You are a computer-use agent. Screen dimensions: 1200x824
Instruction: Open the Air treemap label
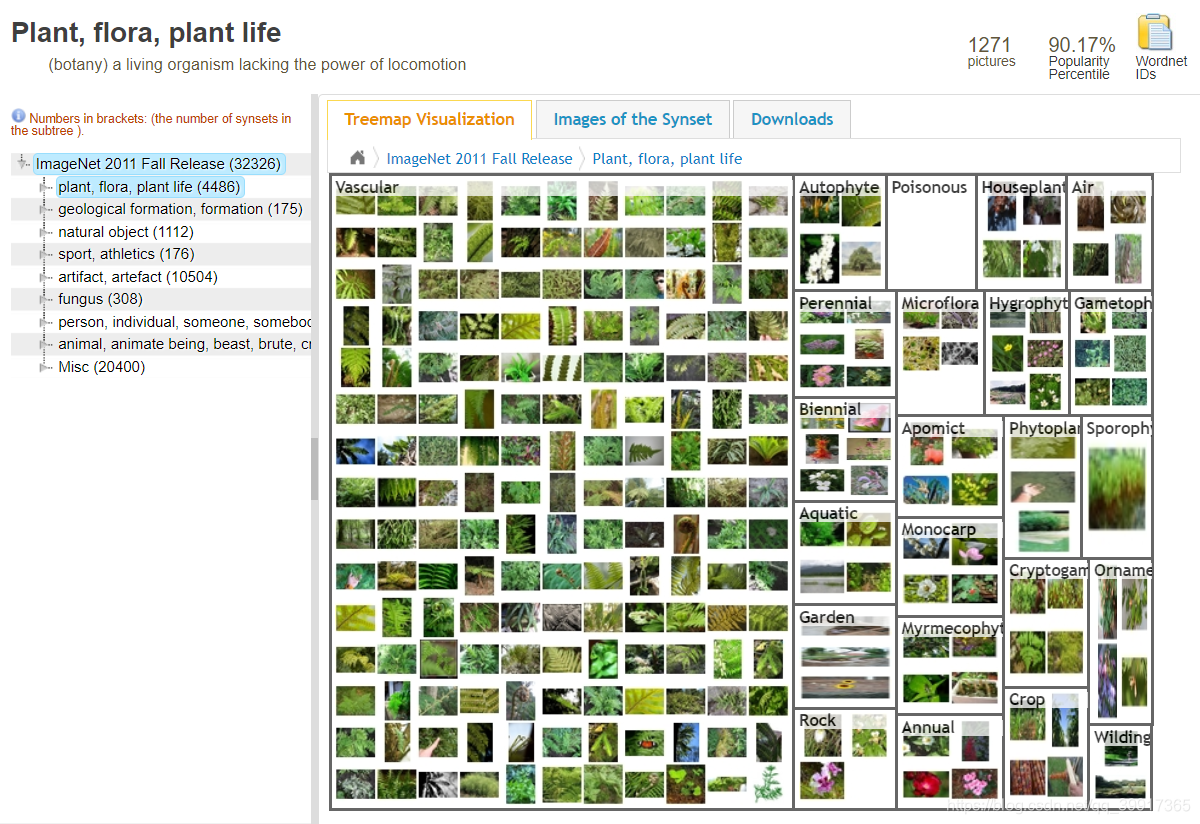click(1083, 187)
